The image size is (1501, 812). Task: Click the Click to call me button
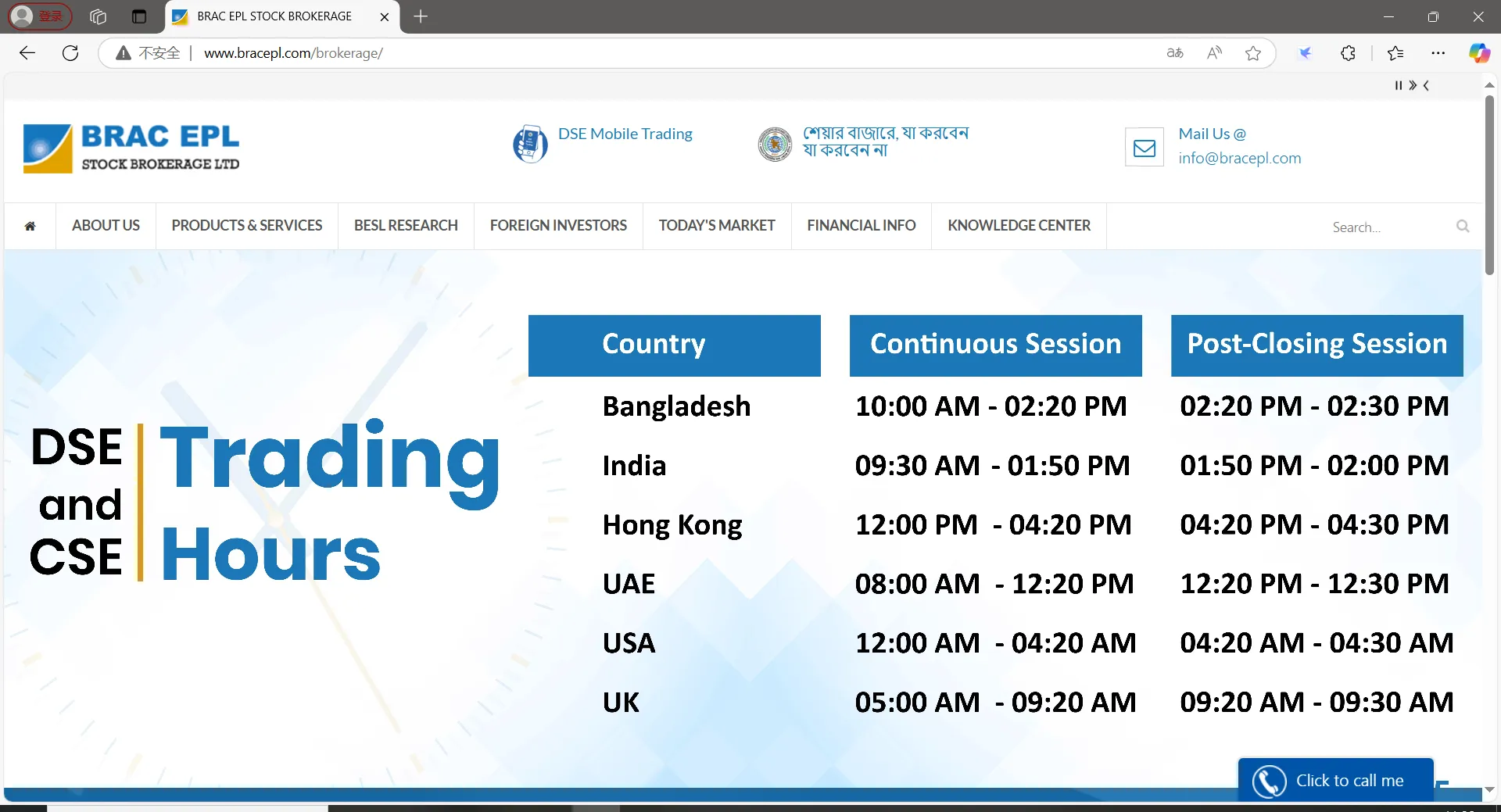coord(1336,780)
